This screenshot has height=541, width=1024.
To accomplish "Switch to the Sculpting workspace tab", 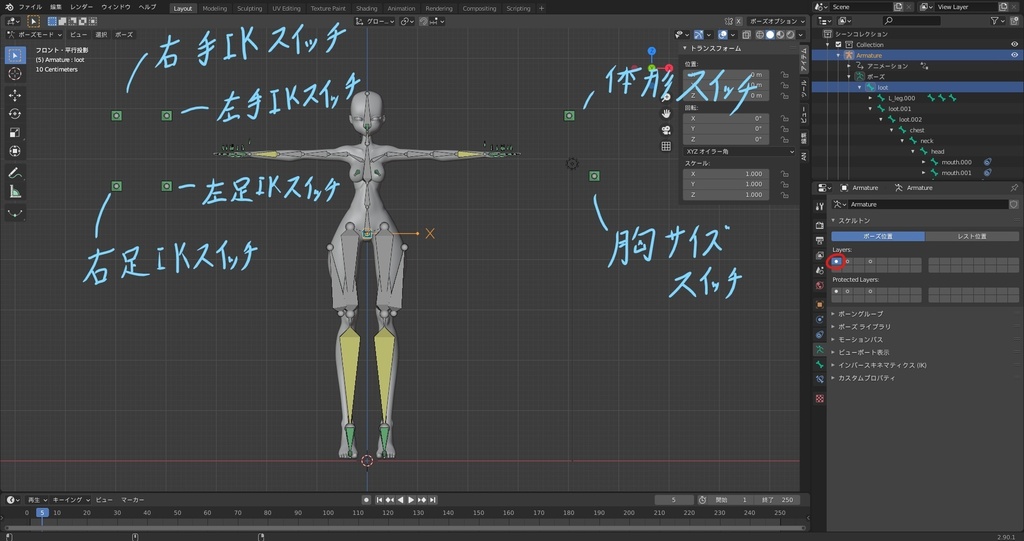I will click(249, 8).
